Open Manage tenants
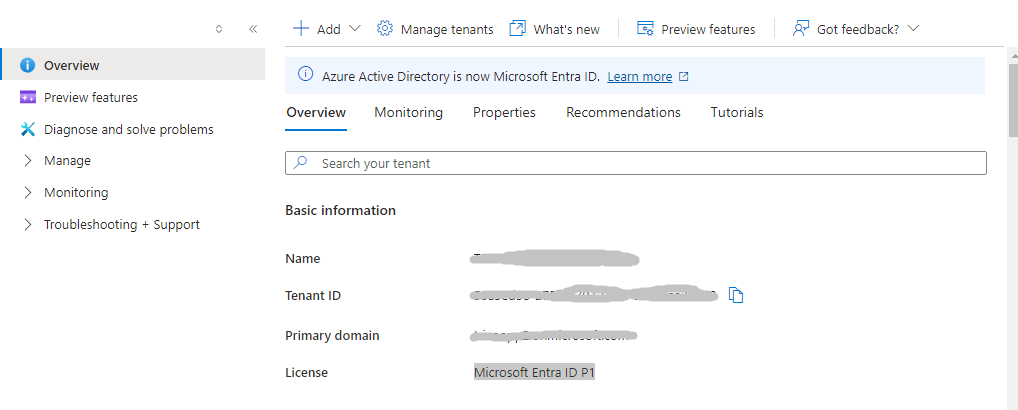 point(447,29)
